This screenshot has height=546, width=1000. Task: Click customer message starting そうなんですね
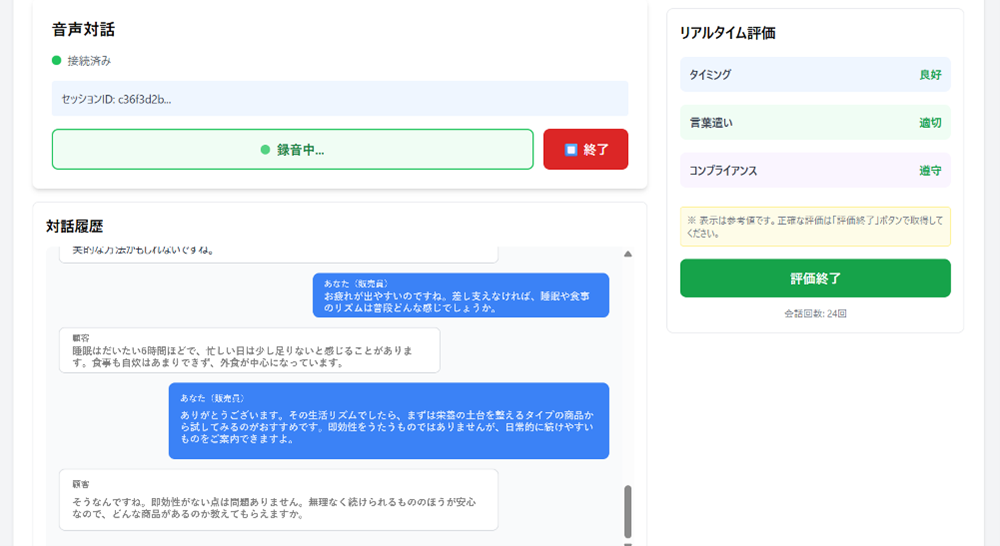click(x=279, y=500)
